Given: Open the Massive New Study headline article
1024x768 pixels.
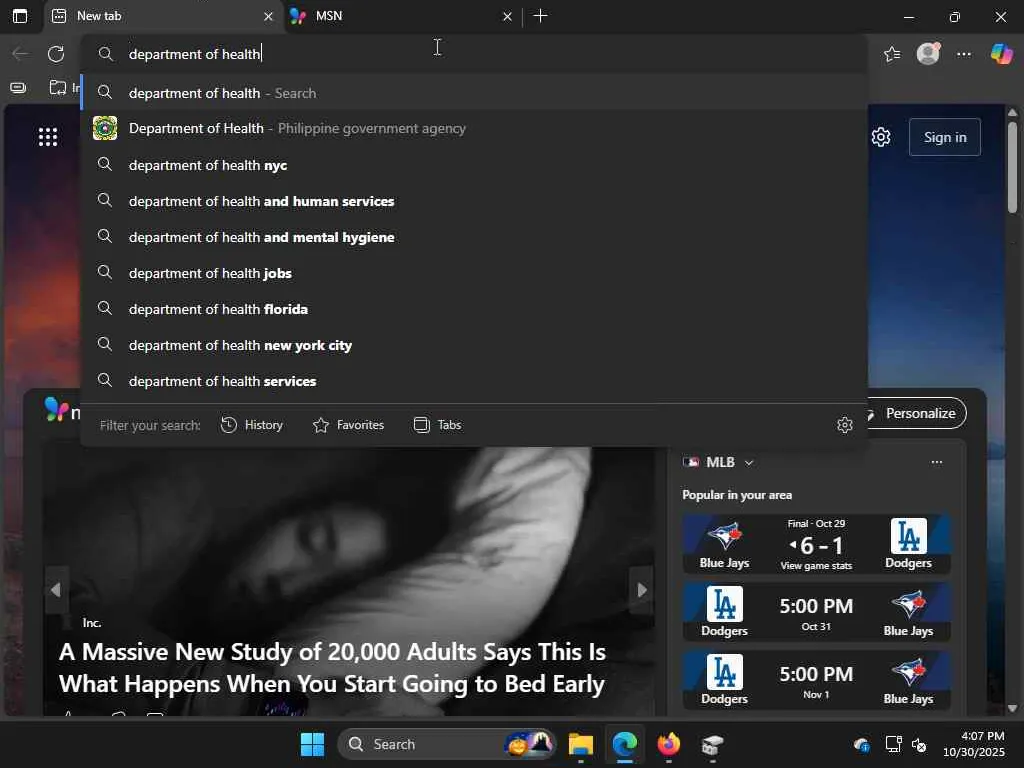Looking at the screenshot, I should (332, 668).
